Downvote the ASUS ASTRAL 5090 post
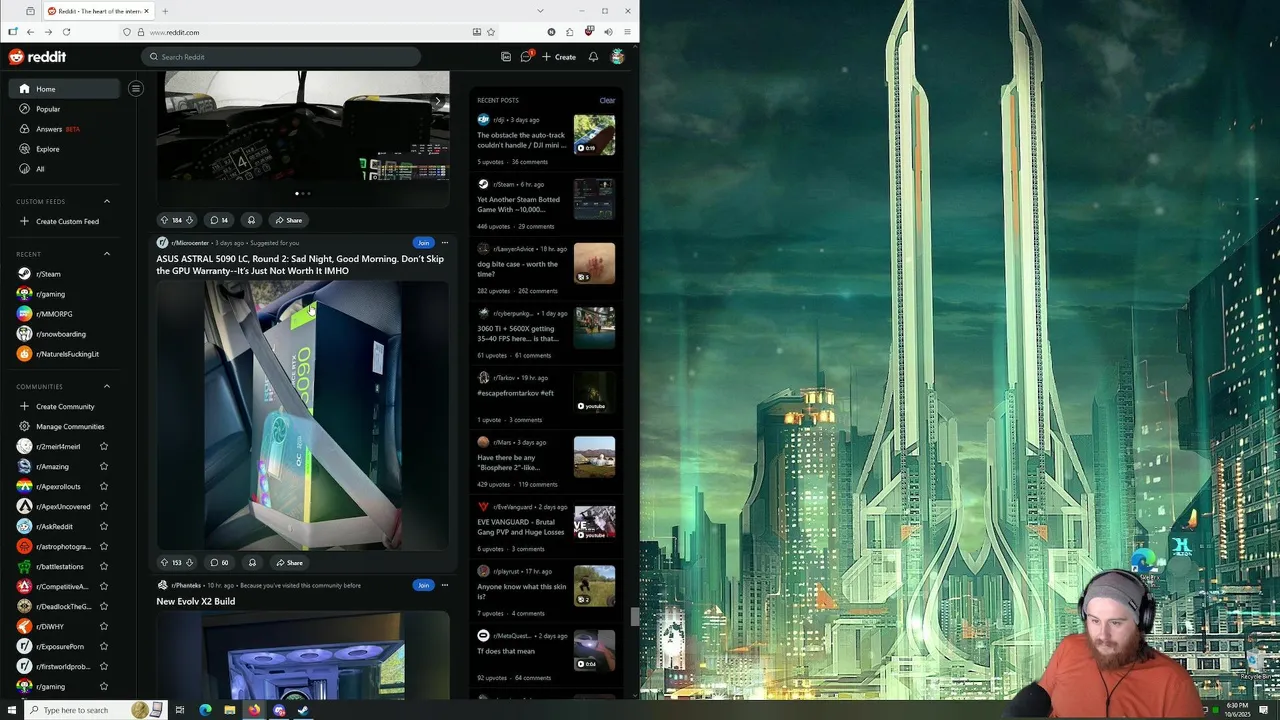The image size is (1280, 720). pyautogui.click(x=189, y=563)
